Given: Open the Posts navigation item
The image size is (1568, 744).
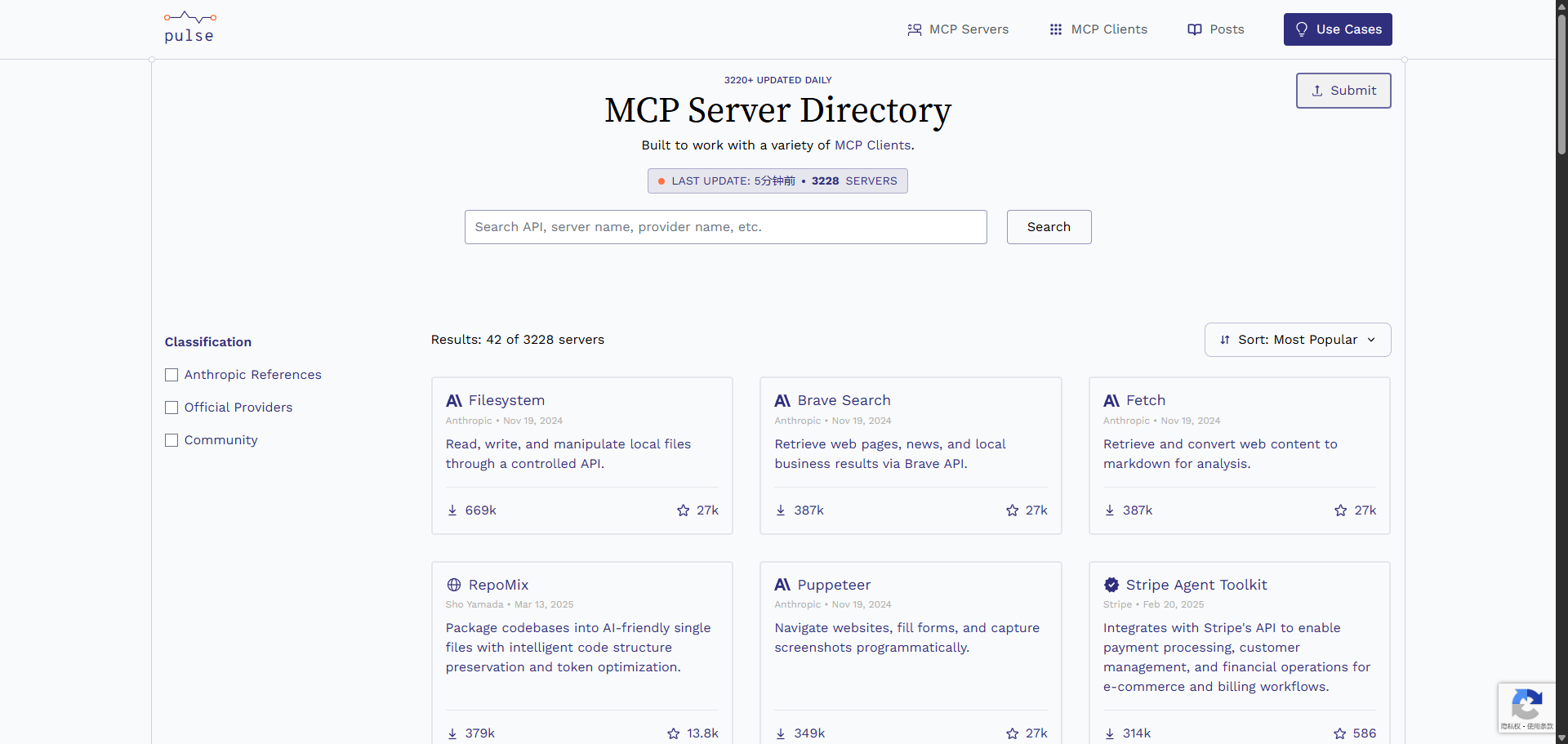Looking at the screenshot, I should pos(1216,29).
